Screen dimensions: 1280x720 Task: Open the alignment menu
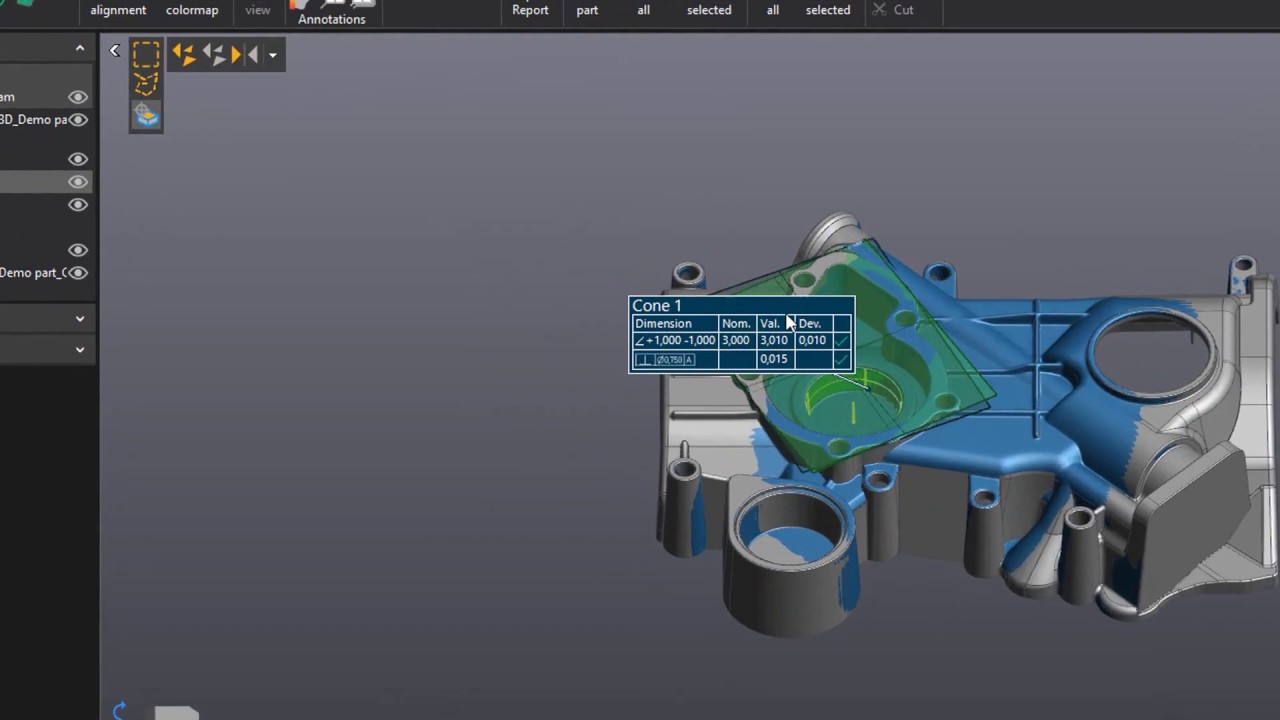click(118, 10)
